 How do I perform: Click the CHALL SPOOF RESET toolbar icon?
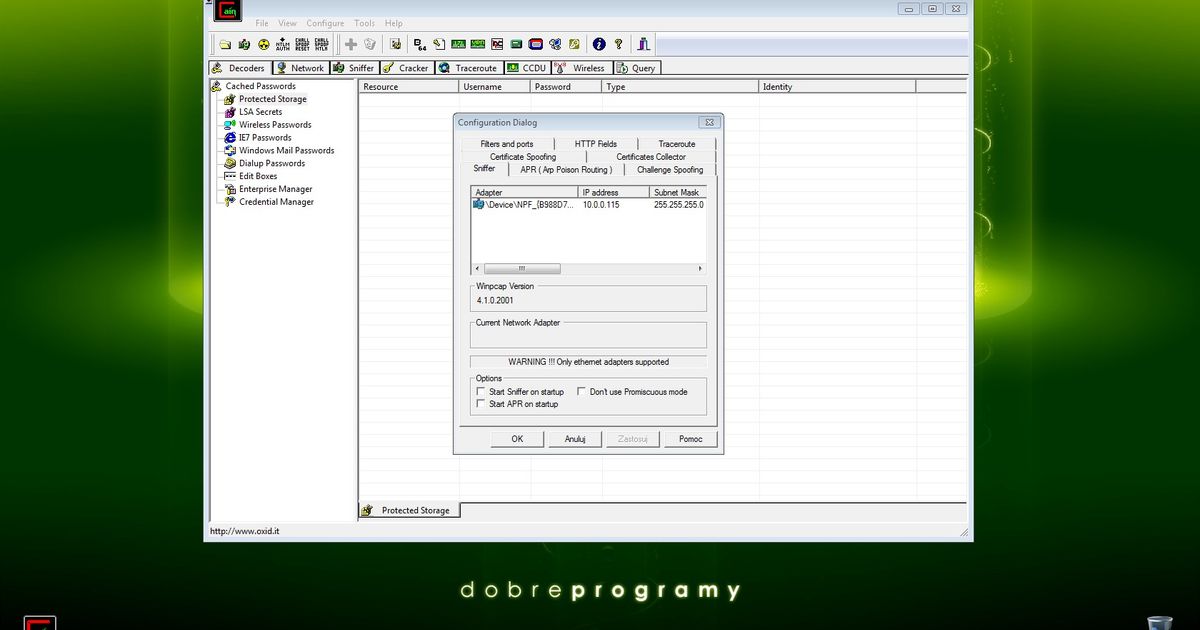[x=302, y=44]
